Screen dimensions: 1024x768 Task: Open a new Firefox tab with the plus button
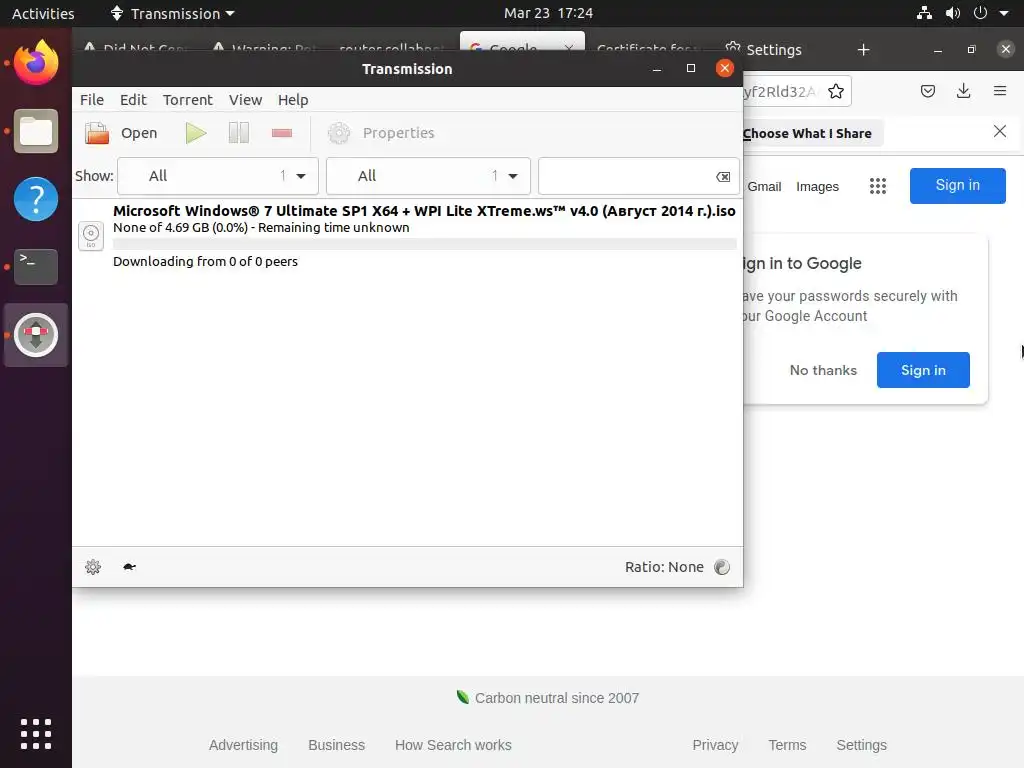pos(863,50)
